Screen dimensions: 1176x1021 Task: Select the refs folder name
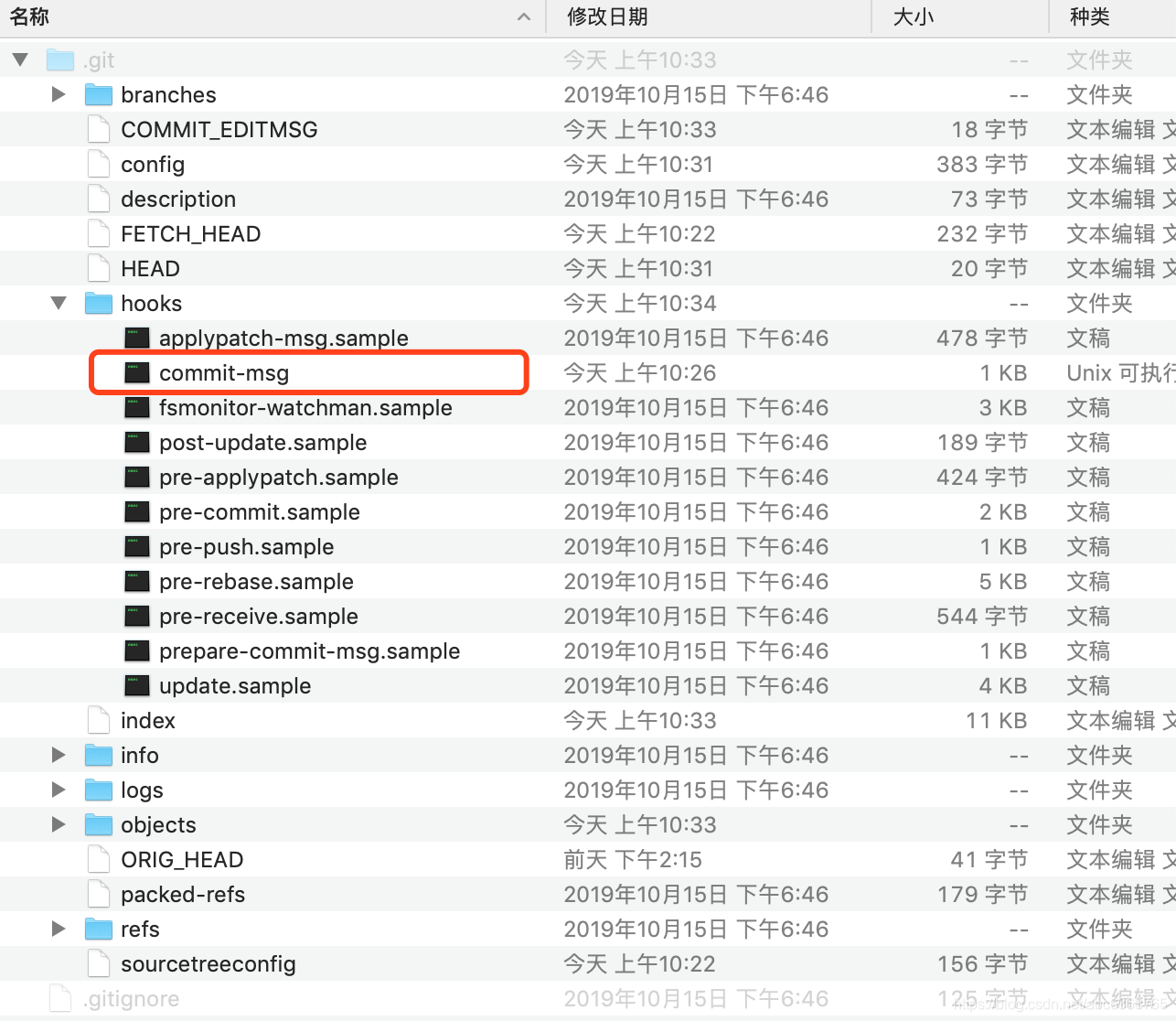coord(140,930)
